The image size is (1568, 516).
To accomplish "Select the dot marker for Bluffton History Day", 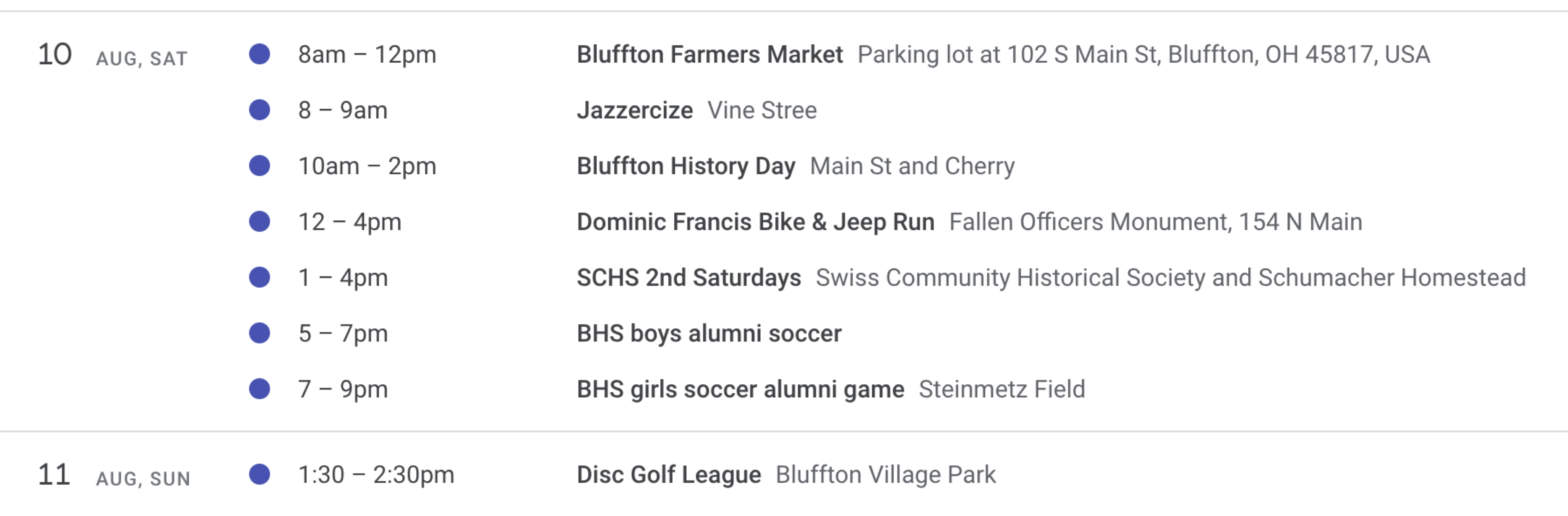I will [259, 166].
